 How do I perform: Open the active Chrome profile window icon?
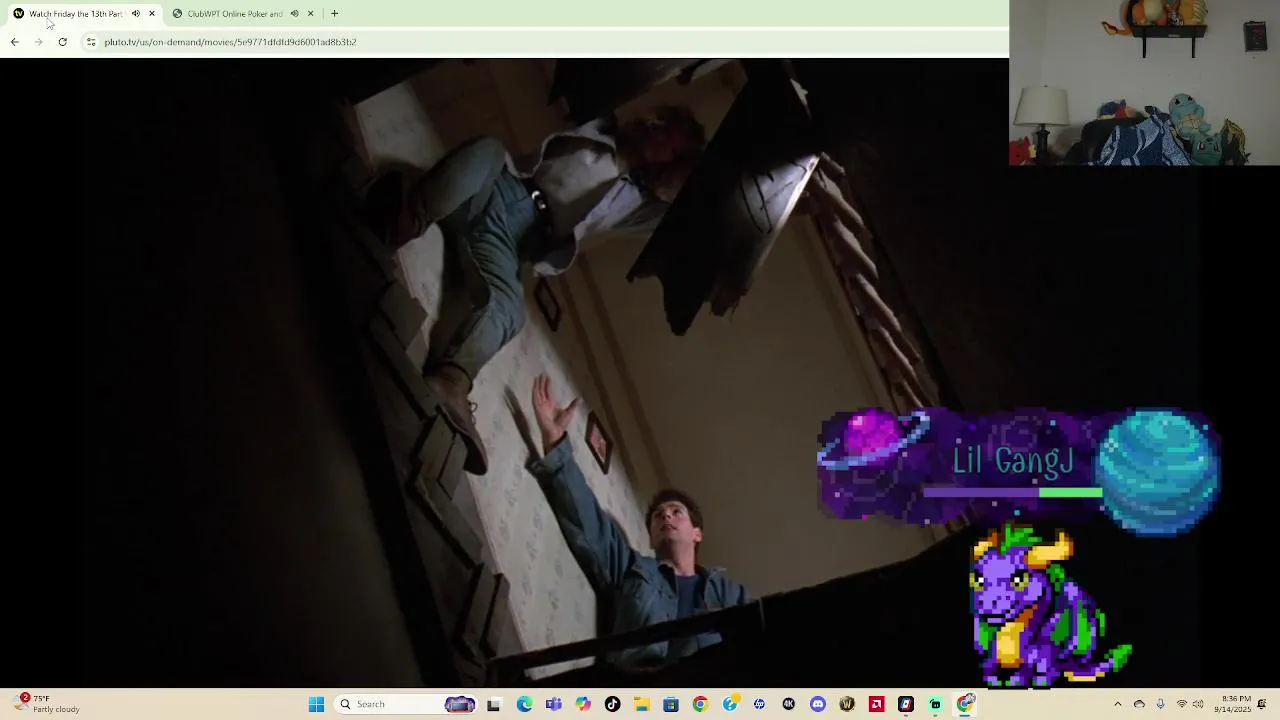click(x=966, y=703)
